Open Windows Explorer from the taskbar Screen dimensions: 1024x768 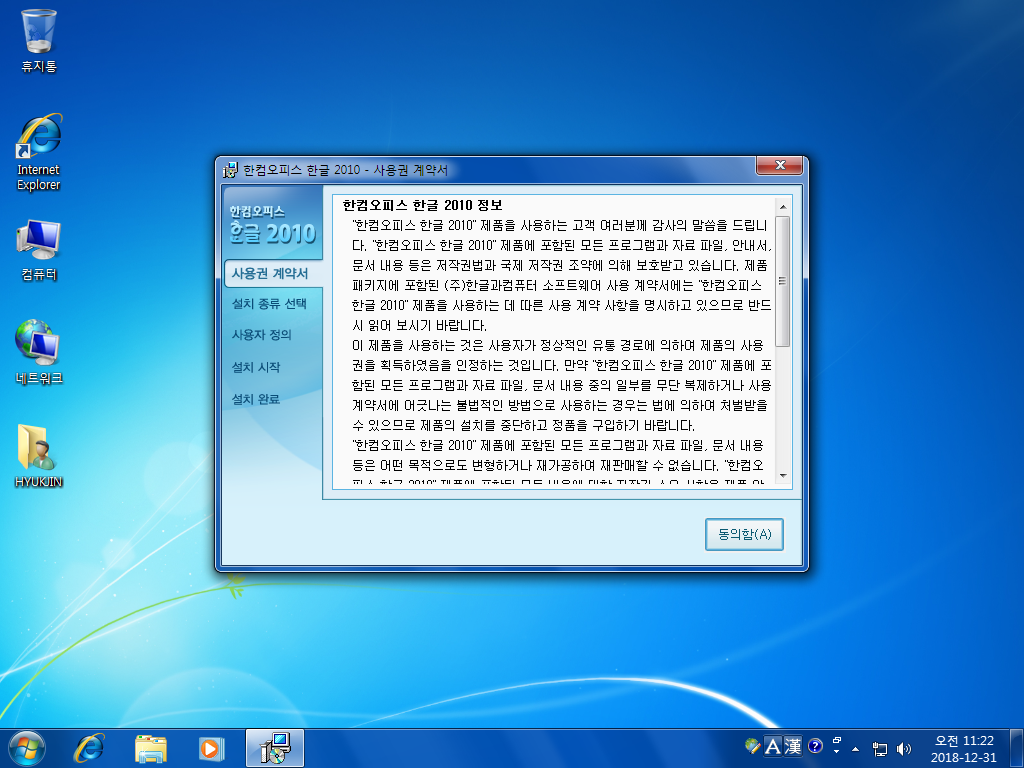pyautogui.click(x=151, y=748)
